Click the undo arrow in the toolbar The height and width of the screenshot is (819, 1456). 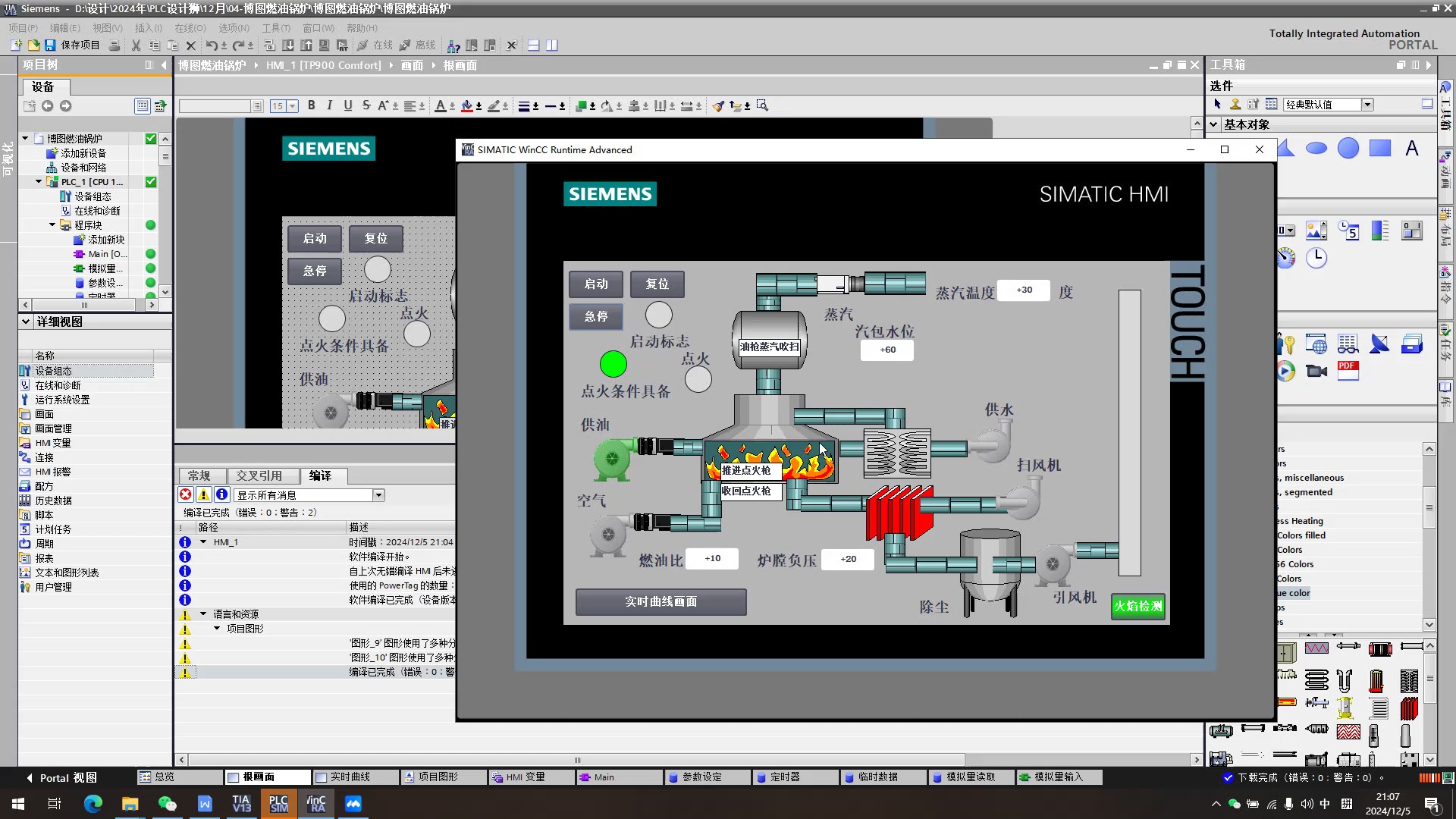[212, 45]
